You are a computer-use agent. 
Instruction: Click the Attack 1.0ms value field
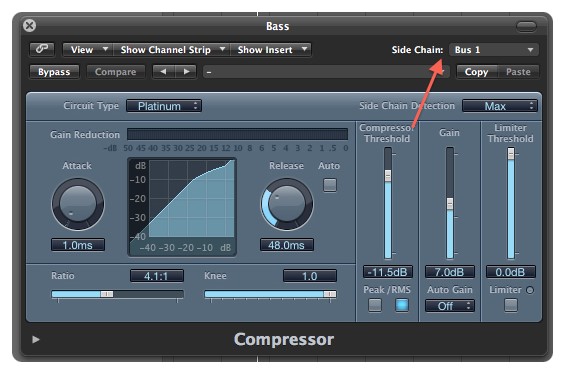pos(78,245)
